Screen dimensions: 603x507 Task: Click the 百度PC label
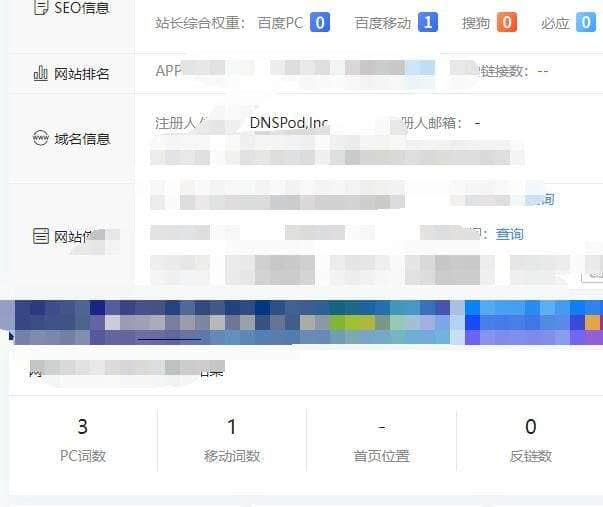pyautogui.click(x=280, y=23)
